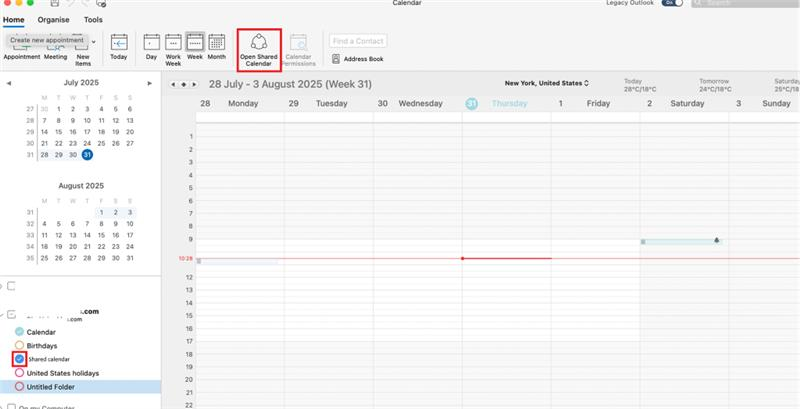Click the 3 Sunday column header
The width and height of the screenshot is (800, 409).
pyautogui.click(x=764, y=104)
